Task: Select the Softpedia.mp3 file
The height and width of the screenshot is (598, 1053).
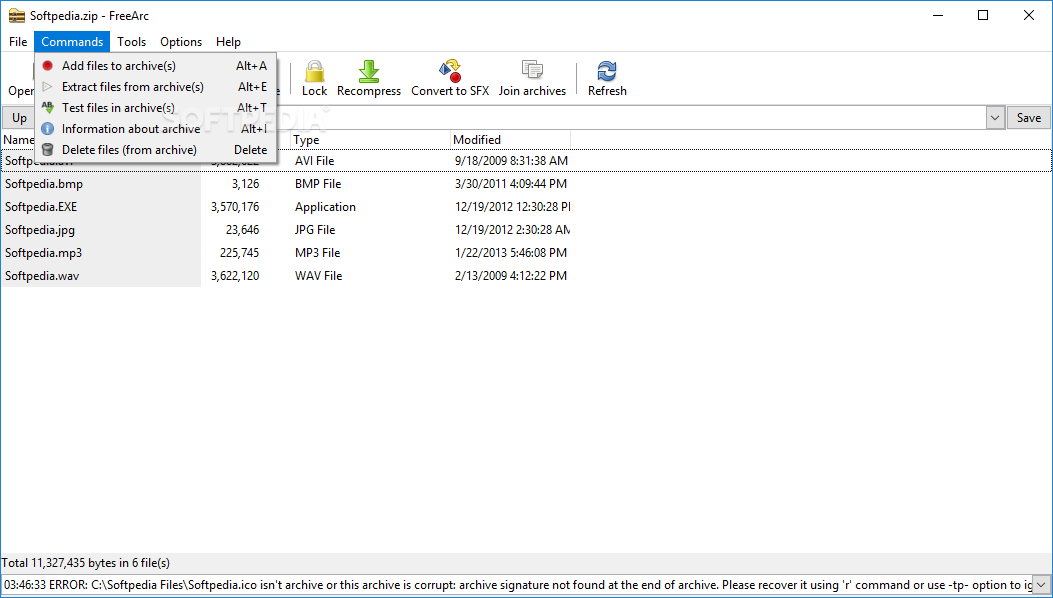Action: point(43,253)
